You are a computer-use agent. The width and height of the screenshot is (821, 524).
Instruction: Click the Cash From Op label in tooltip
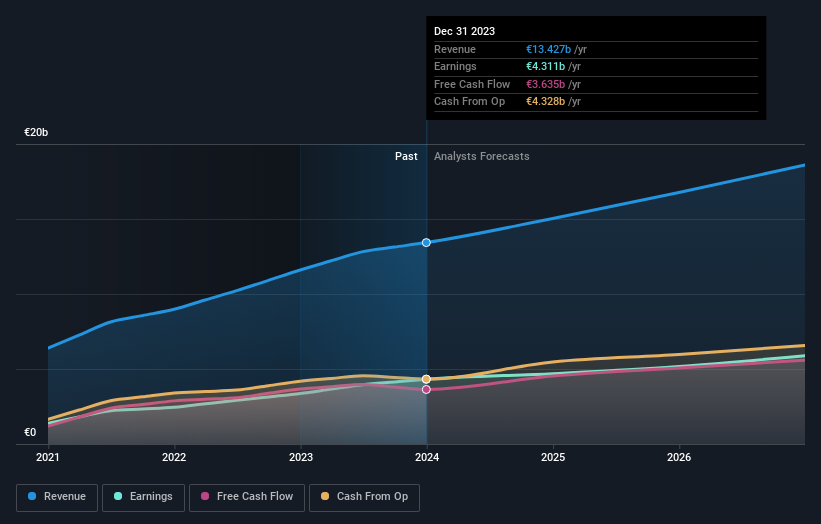(469, 102)
